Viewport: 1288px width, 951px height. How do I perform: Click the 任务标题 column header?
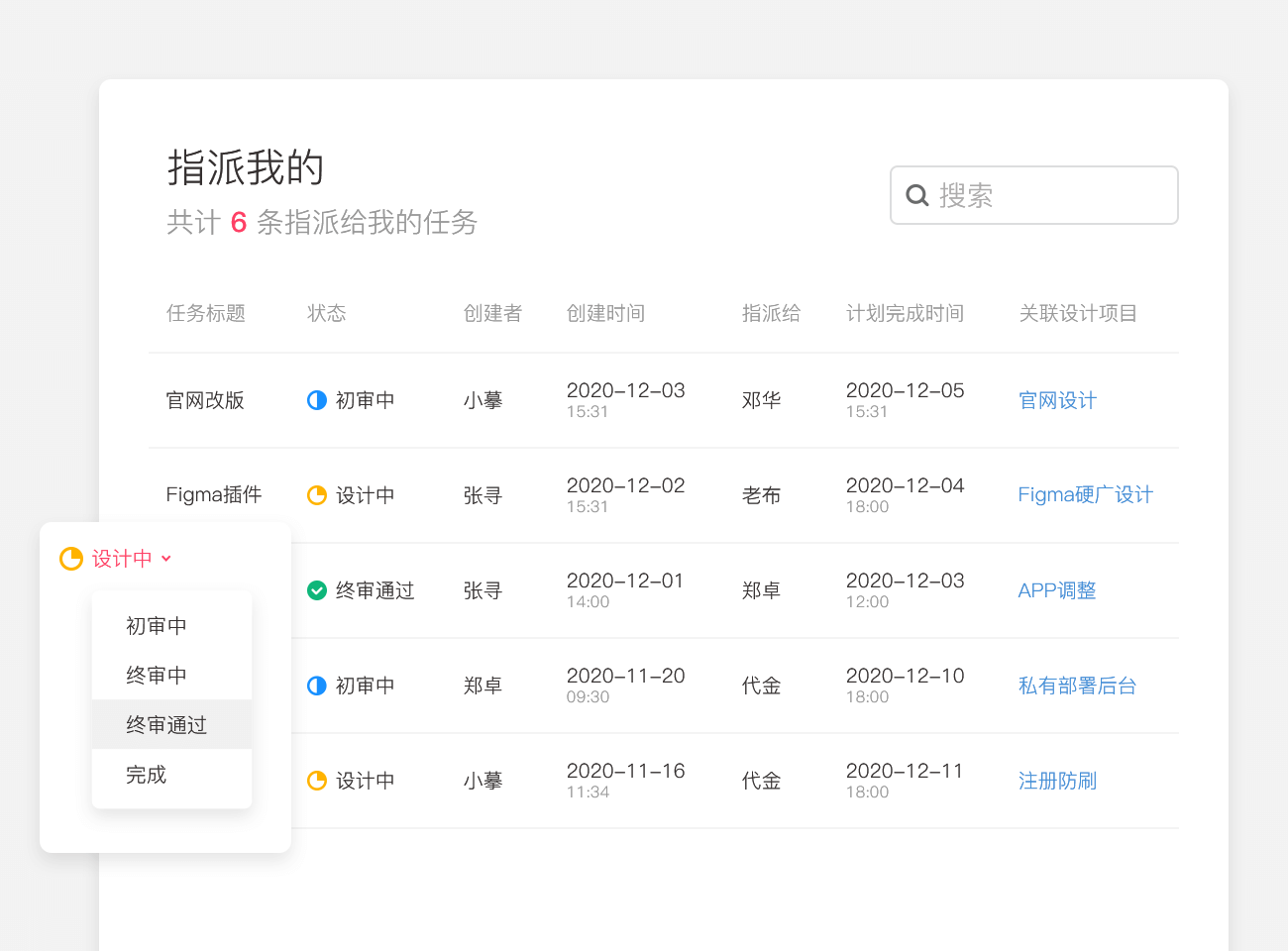206,313
